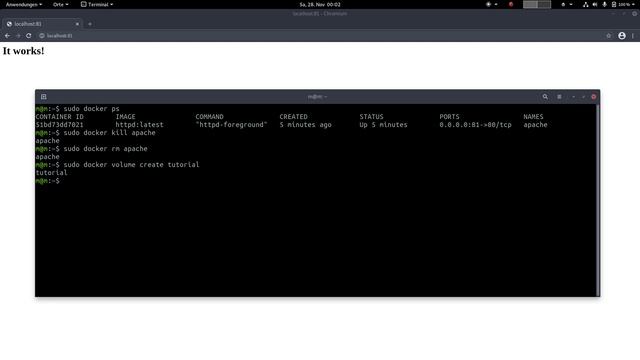Open a new Chromium tab
Screen dimensions: 640x360
pyautogui.click(x=90, y=24)
